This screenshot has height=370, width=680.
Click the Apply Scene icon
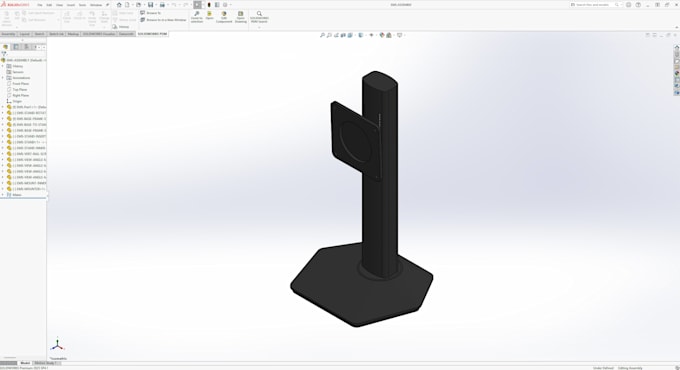389,35
